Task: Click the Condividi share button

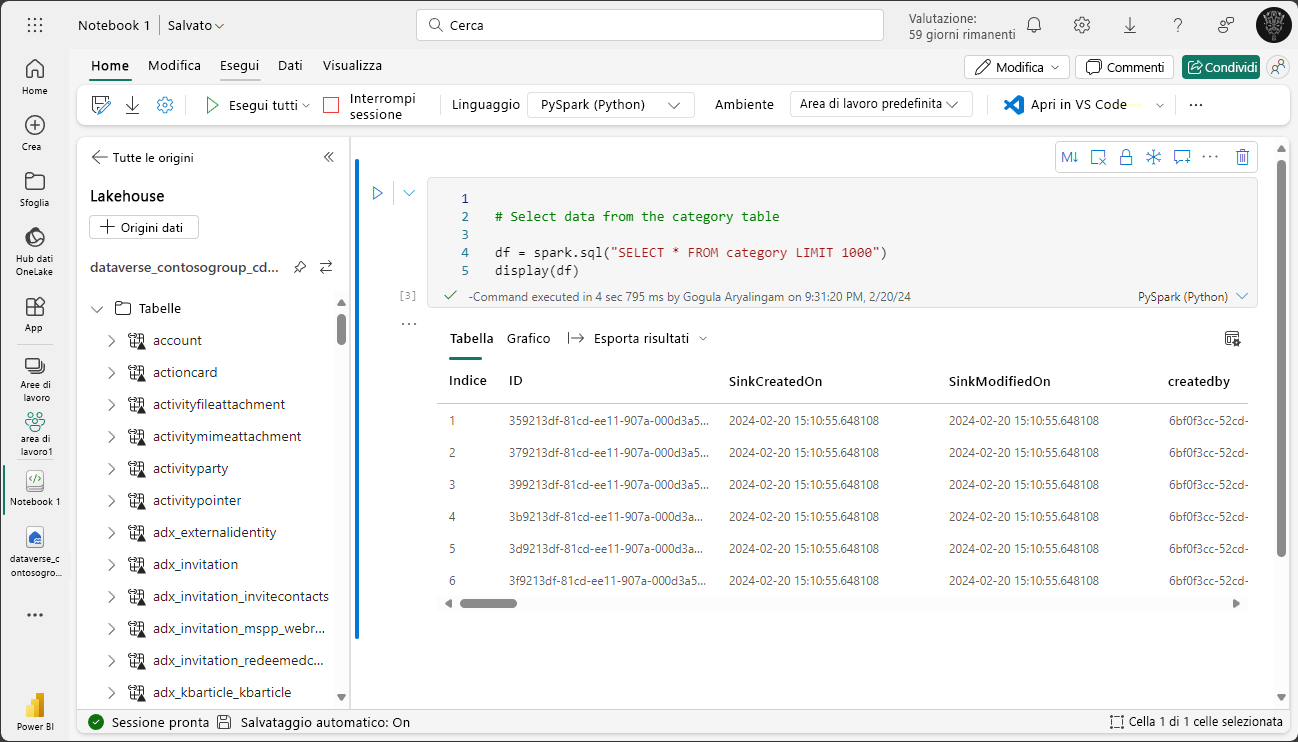Action: tap(1220, 67)
